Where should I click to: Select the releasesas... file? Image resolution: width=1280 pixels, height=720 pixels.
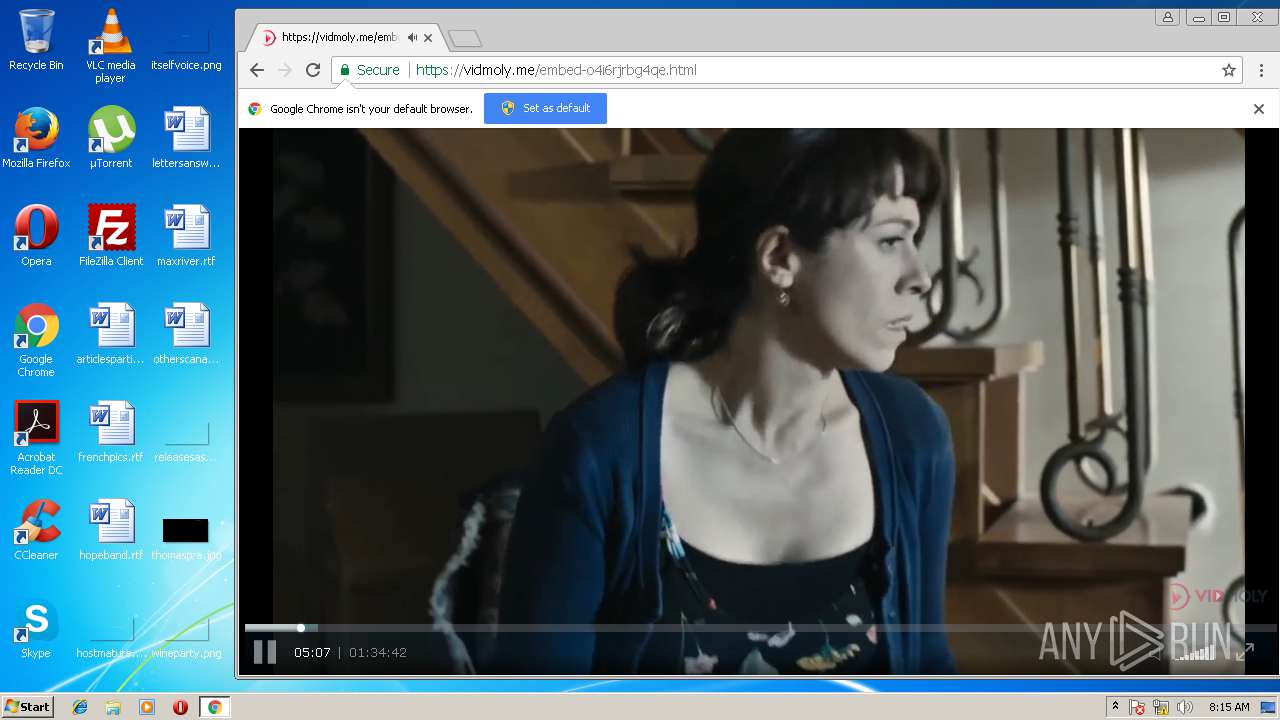186,440
